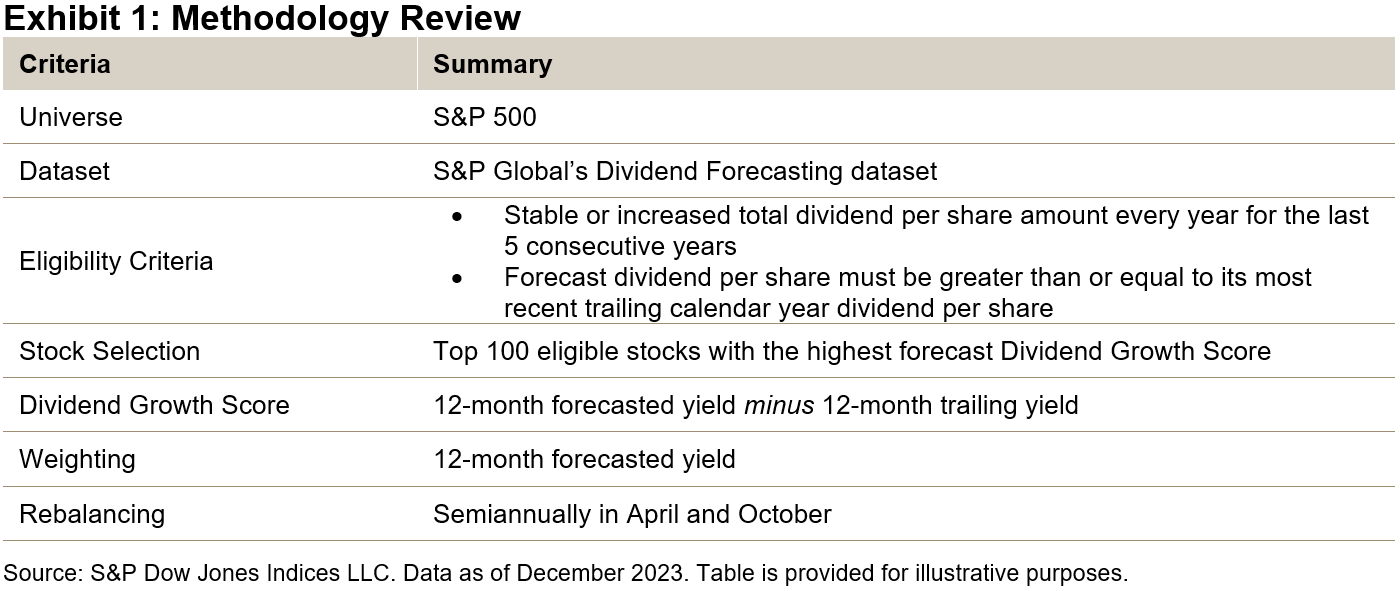Image resolution: width=1400 pixels, height=591 pixels.
Task: Click the S&P Dow Jones Indices source note
Action: coord(565,573)
